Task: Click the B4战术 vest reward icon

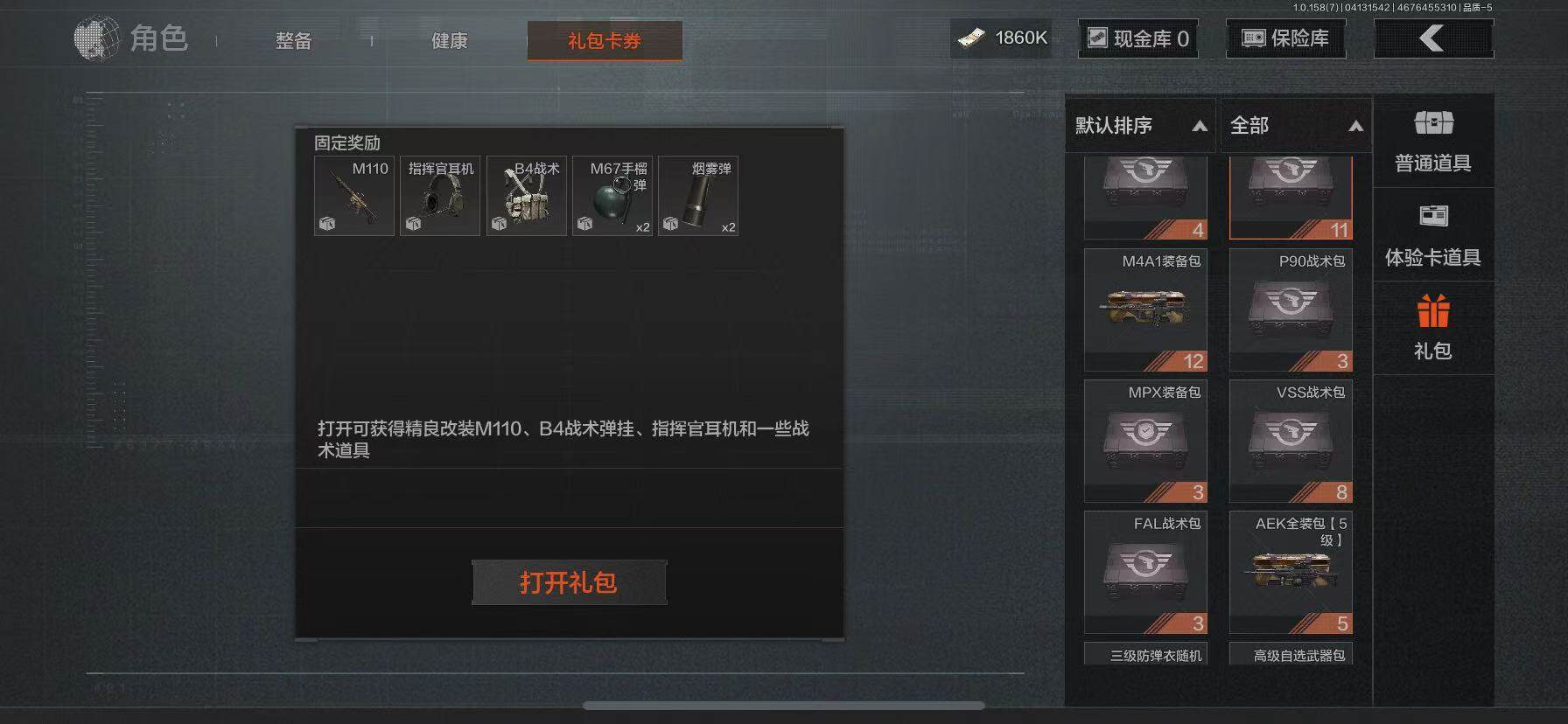Action: pyautogui.click(x=527, y=196)
